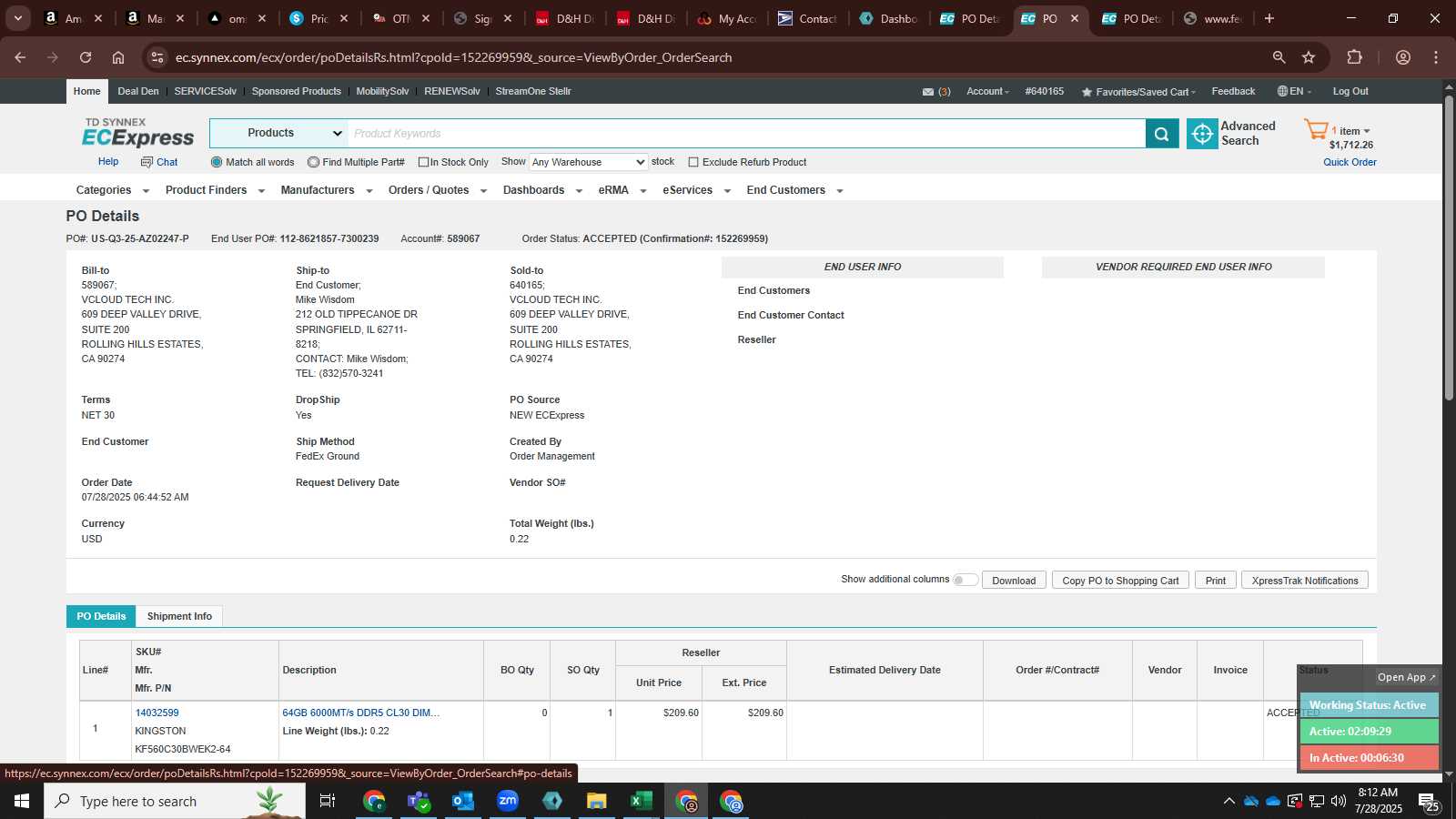Open Chrome profile icon
The image size is (1456, 819).
click(x=1403, y=57)
